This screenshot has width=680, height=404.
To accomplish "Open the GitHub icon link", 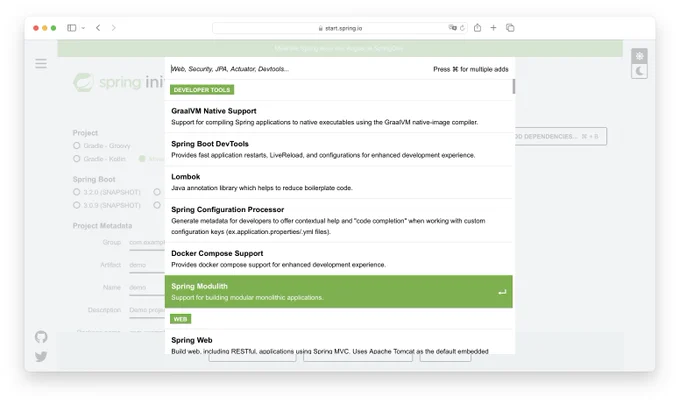I will tap(41, 337).
